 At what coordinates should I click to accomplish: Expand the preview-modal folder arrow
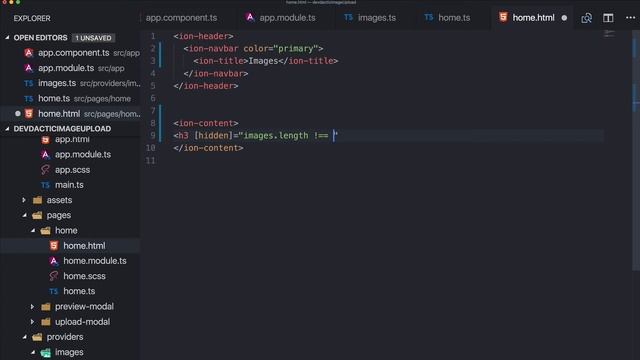(x=33, y=307)
